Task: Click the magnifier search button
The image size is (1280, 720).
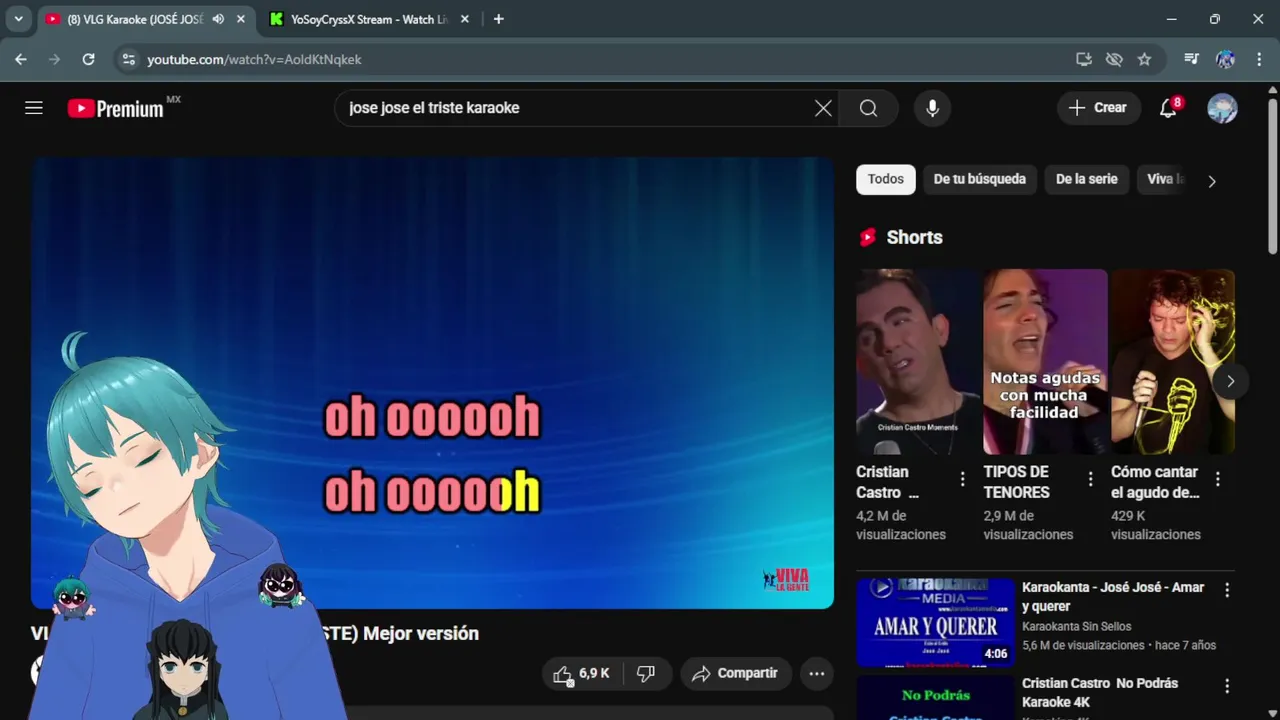Action: point(868,108)
